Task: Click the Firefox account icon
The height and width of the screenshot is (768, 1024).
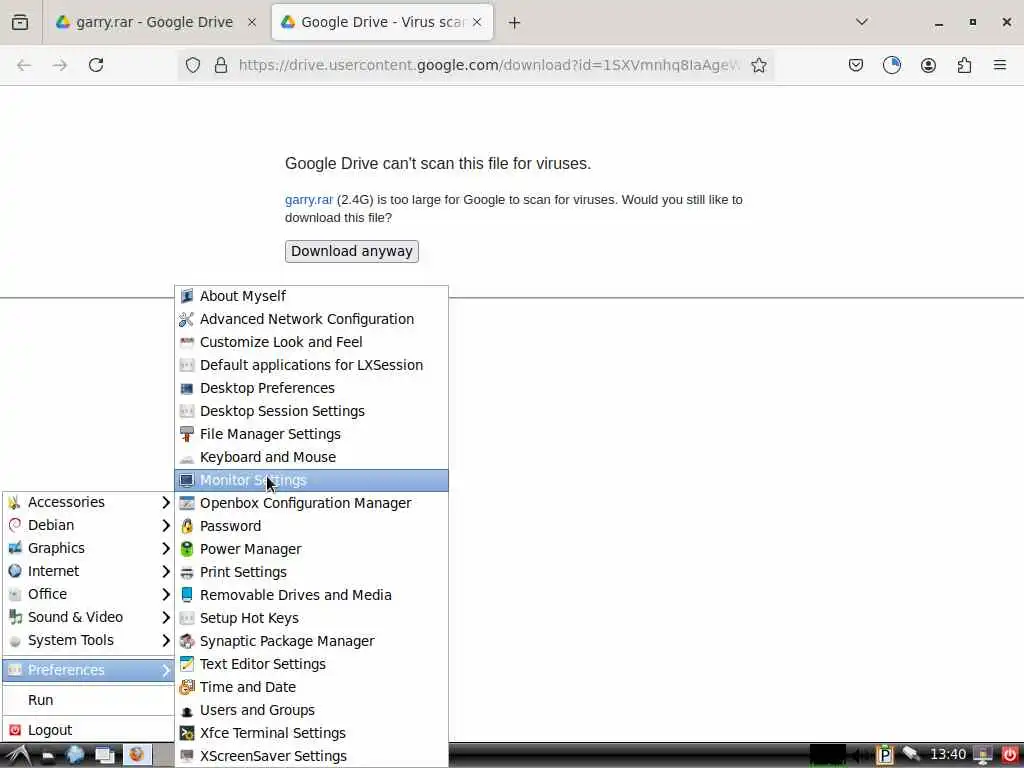Action: pos(928,65)
